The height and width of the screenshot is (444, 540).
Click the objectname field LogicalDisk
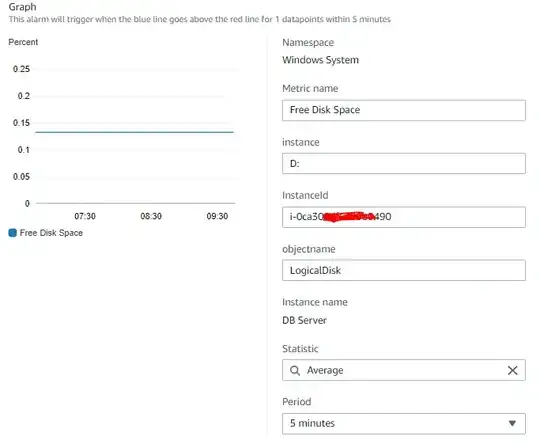click(x=404, y=270)
